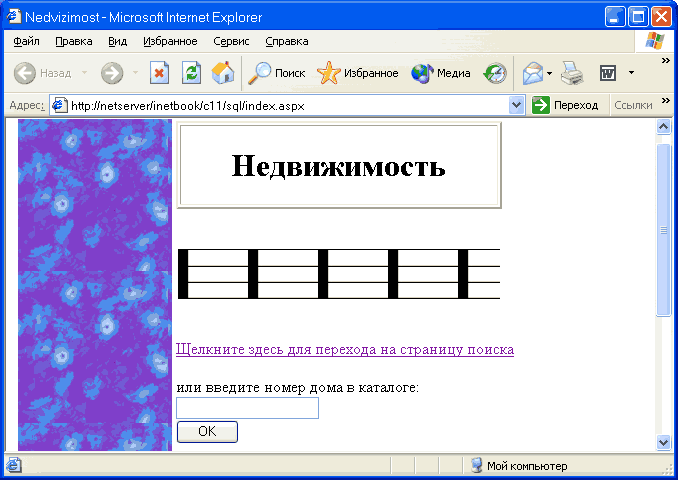Click the Недвижимость page heading
The width and height of the screenshot is (678, 480).
(339, 166)
